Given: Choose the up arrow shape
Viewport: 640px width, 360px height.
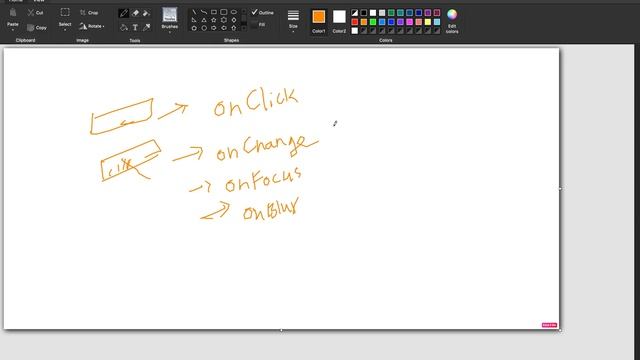Looking at the screenshot, I should (x=233, y=28).
